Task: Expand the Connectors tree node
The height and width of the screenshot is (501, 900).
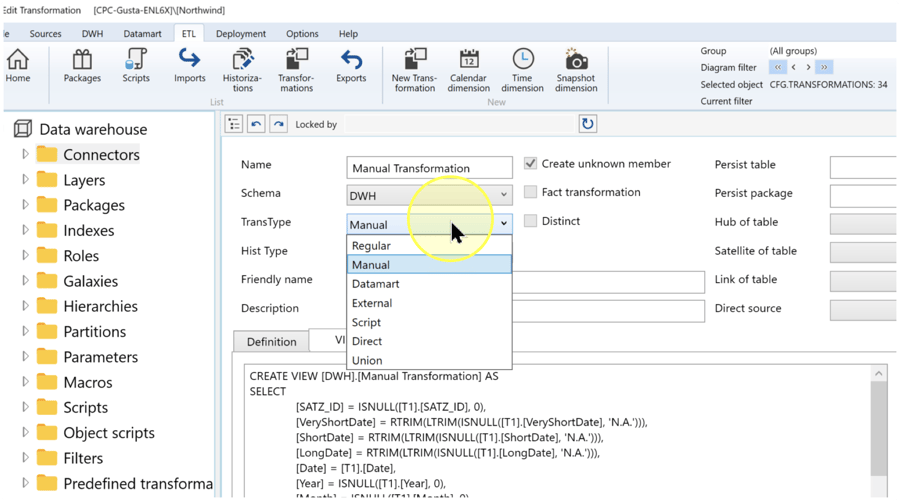Action: [25, 154]
